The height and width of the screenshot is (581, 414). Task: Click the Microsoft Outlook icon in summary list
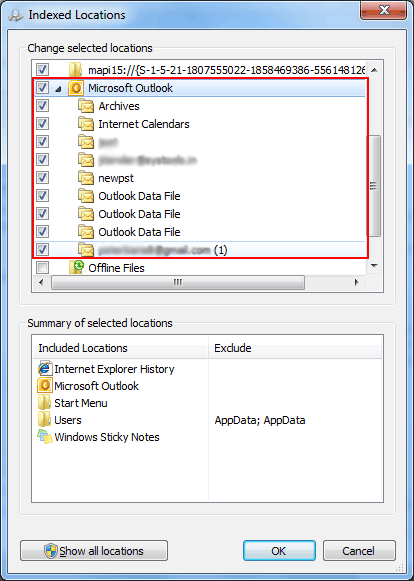click(44, 386)
